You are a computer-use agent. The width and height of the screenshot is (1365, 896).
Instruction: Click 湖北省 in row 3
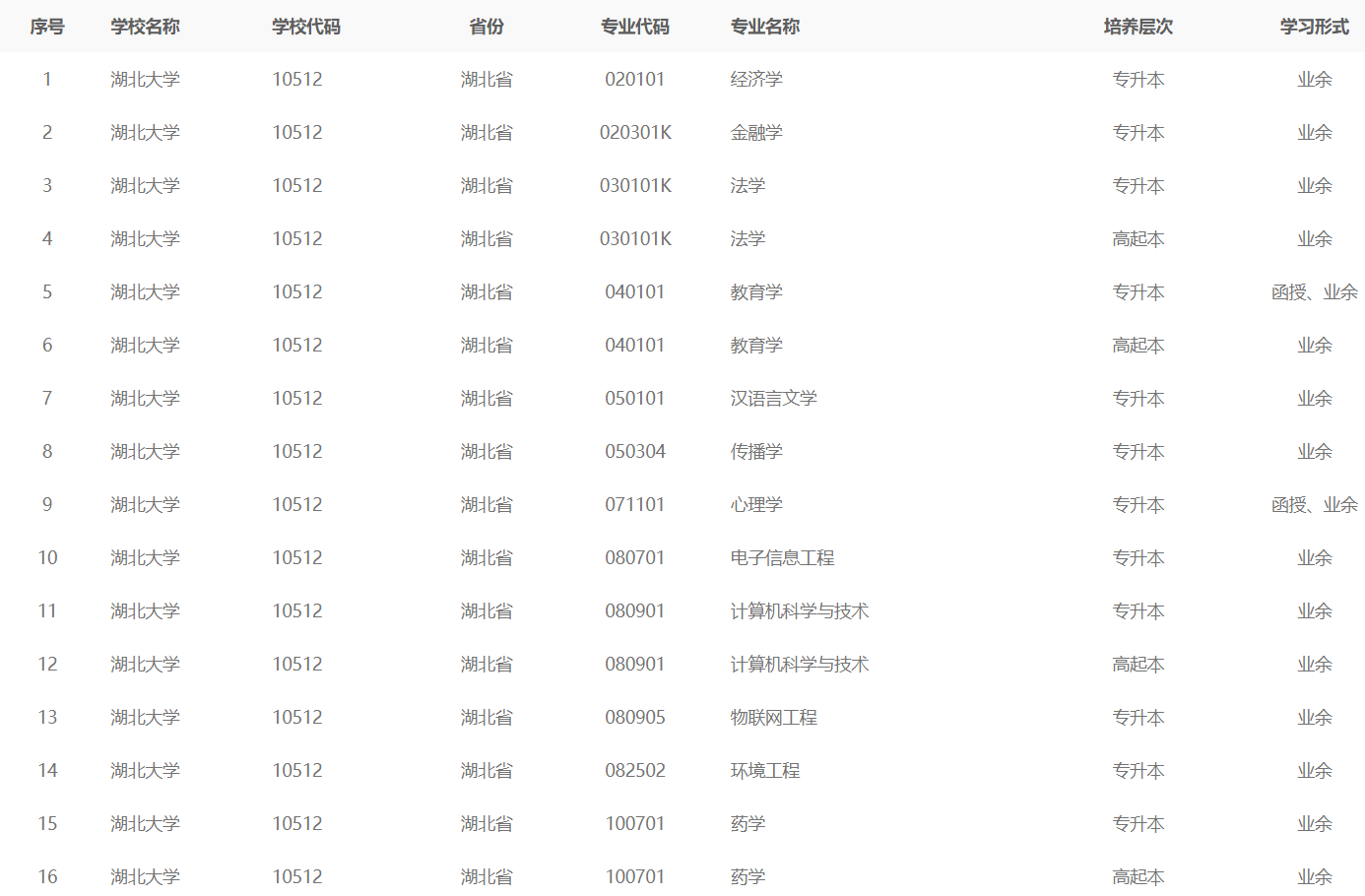(x=487, y=186)
